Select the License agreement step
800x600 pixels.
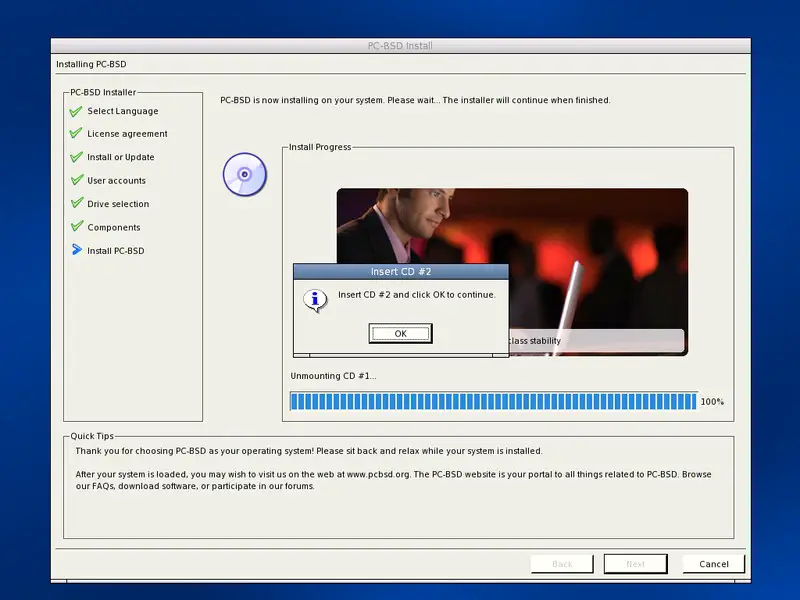[x=127, y=134]
